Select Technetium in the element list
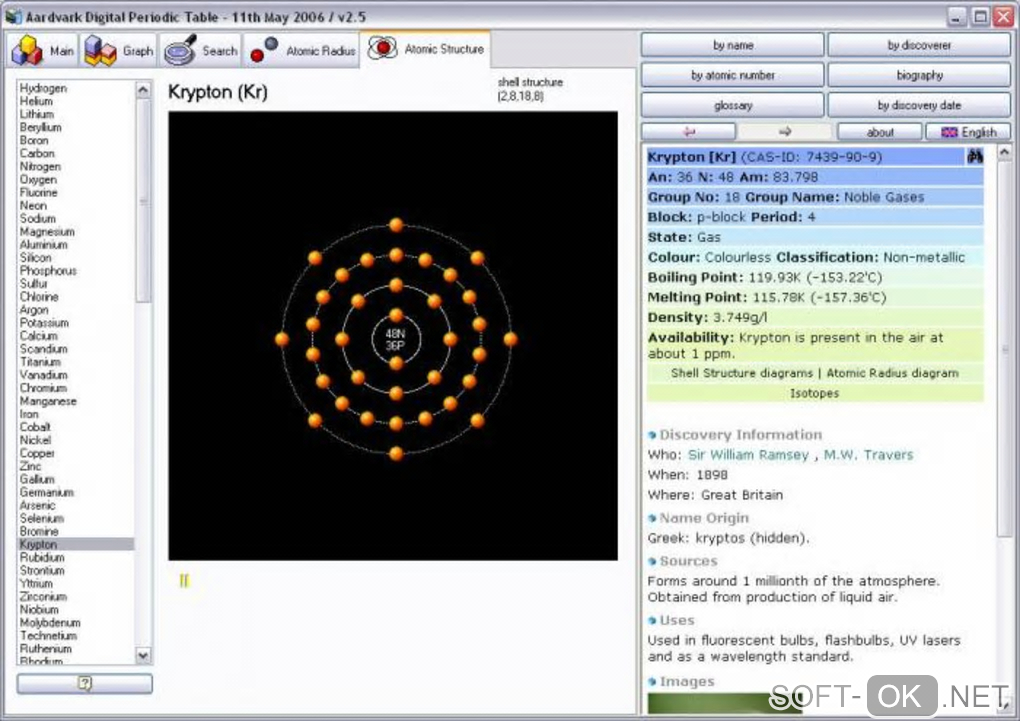Viewport: 1020px width, 721px height. click(x=75, y=635)
